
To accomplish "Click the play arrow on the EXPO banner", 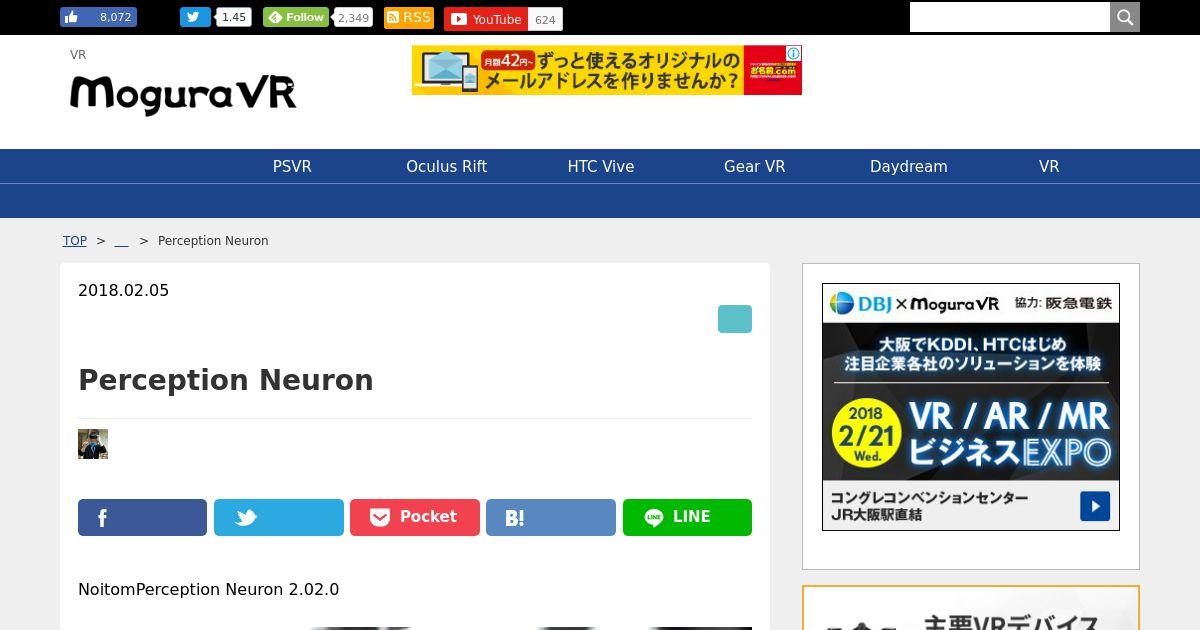I will (x=1095, y=506).
